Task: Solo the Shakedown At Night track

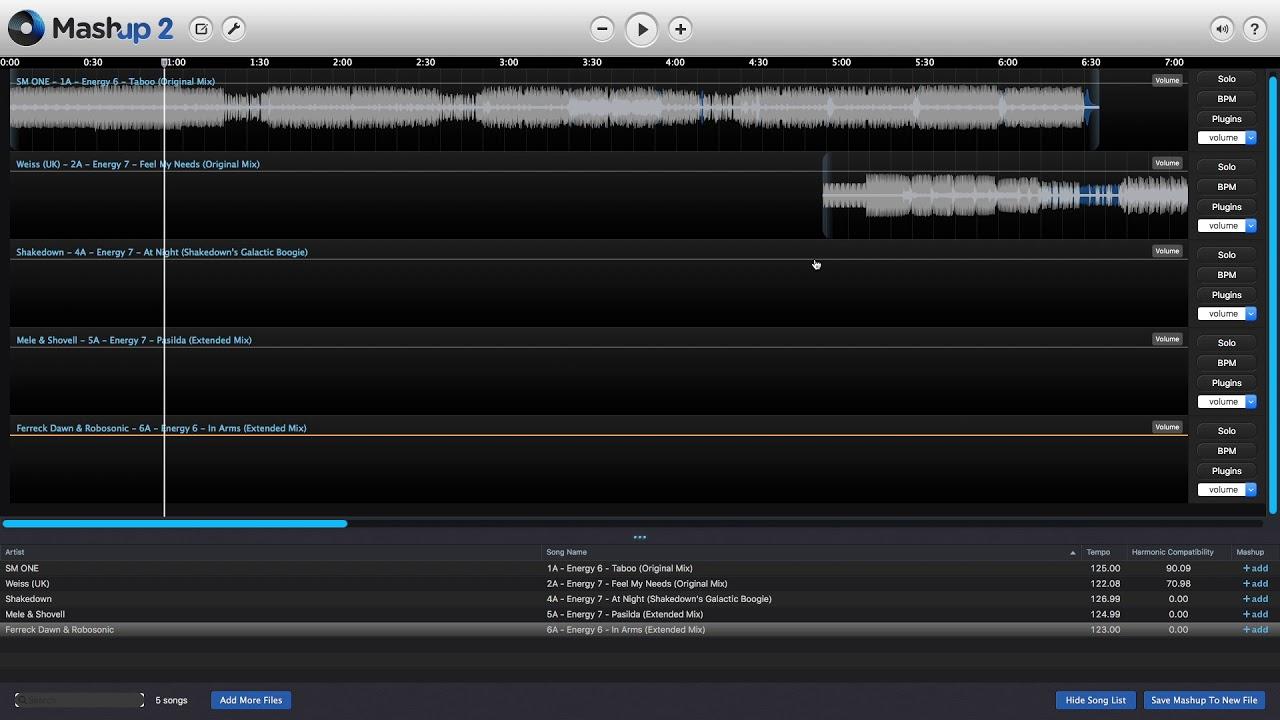Action: [1227, 255]
